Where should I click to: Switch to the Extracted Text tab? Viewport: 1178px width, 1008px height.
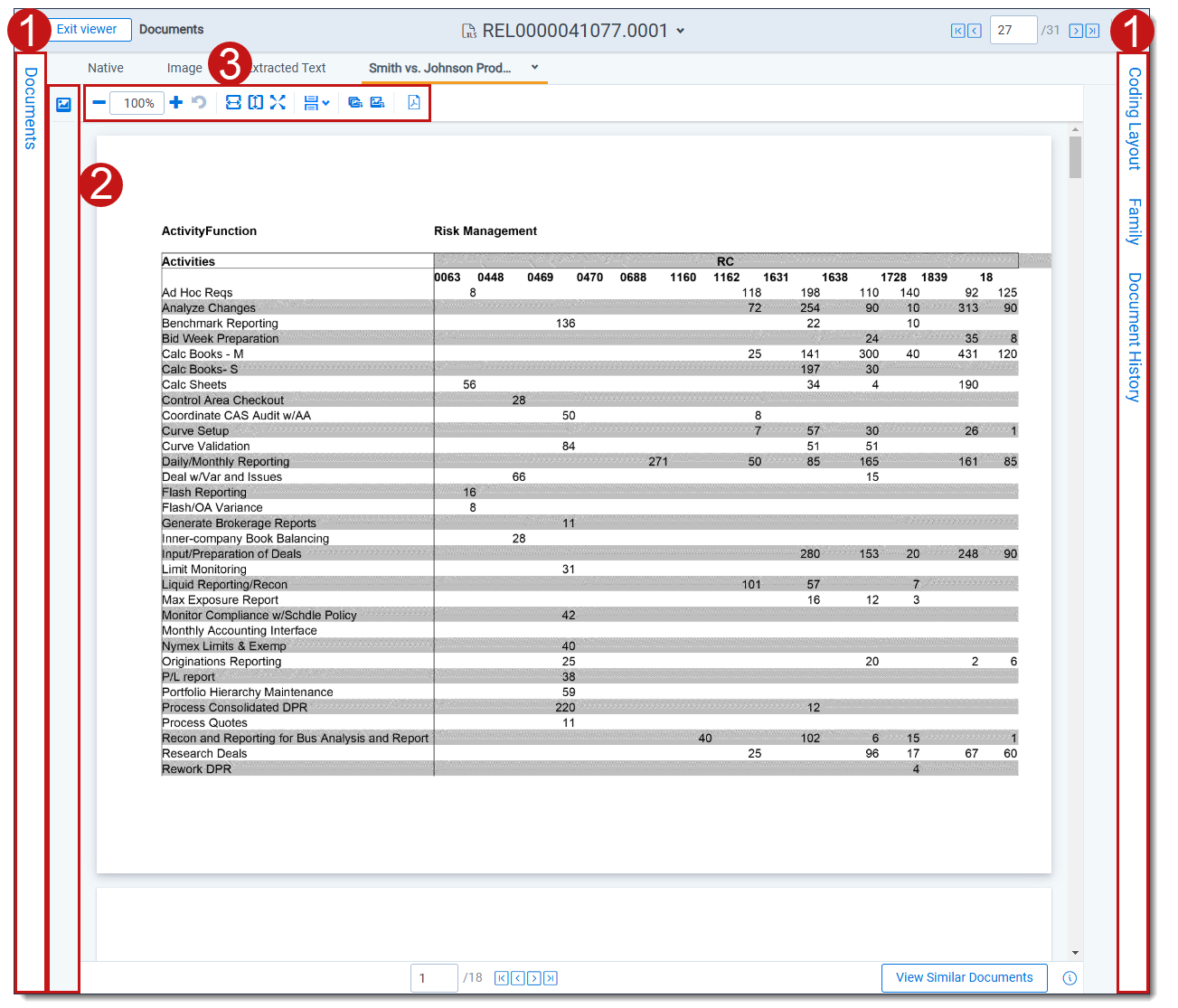pos(287,68)
